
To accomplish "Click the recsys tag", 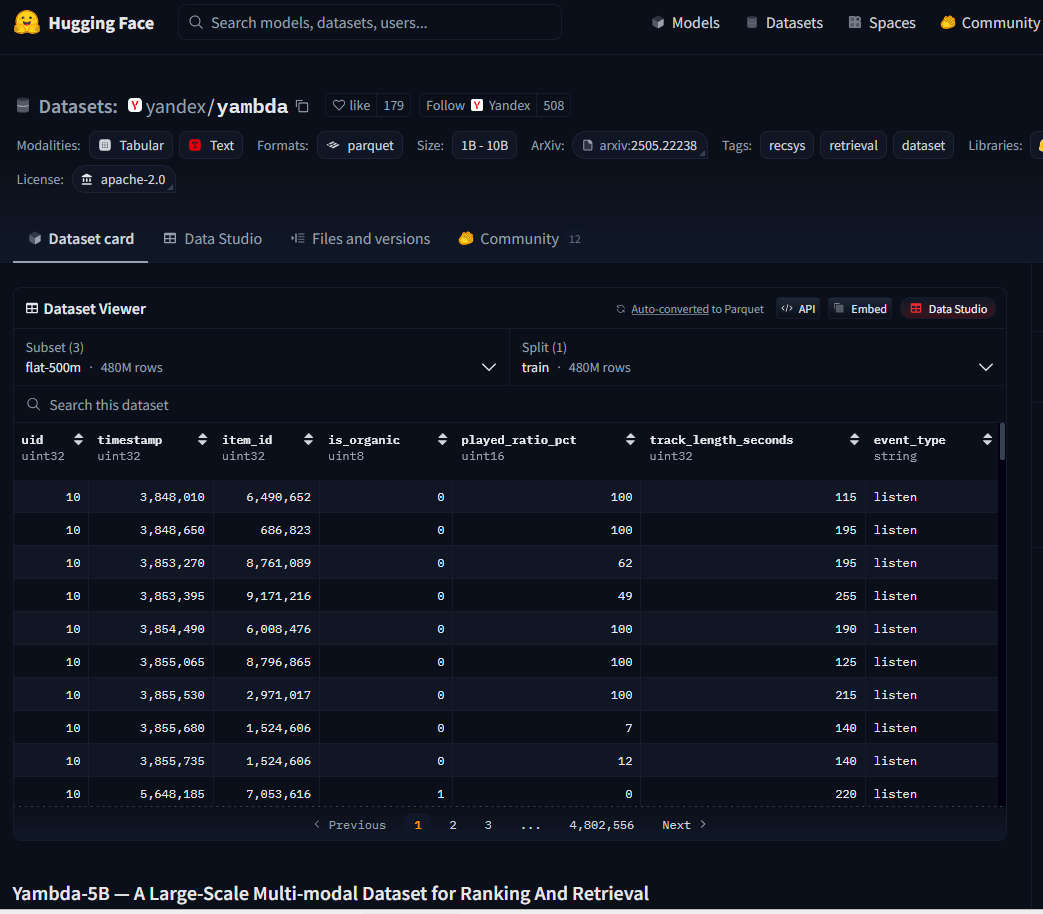I will (x=787, y=146).
